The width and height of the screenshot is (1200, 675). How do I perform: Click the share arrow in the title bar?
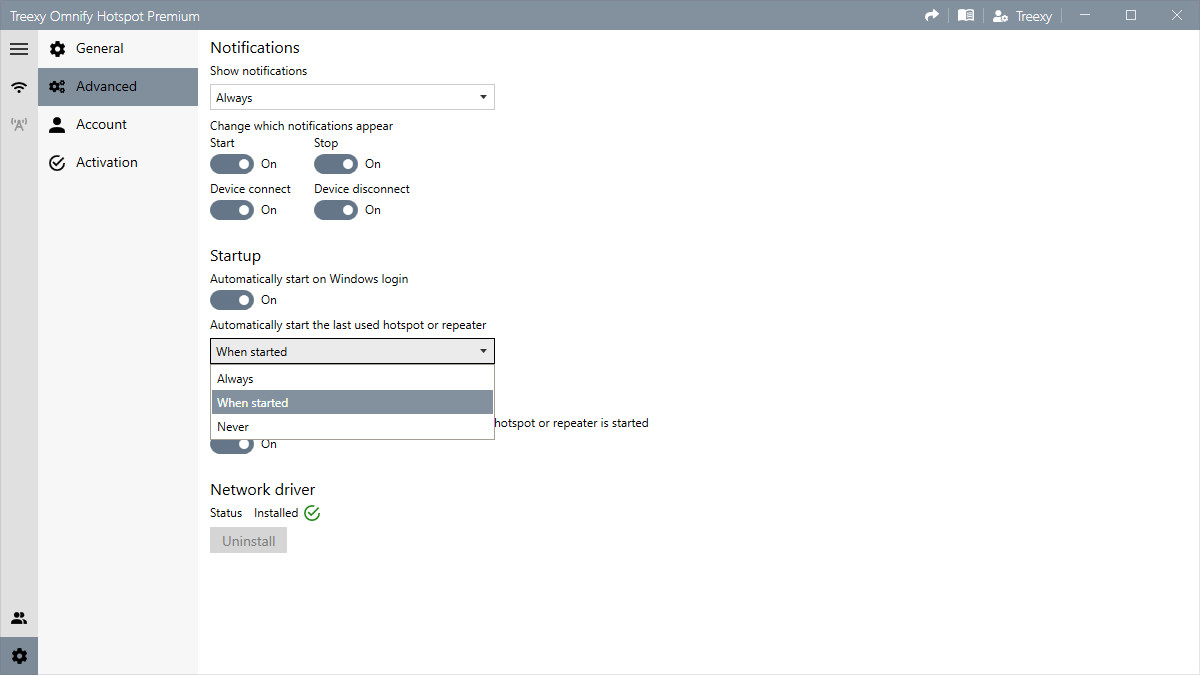click(x=931, y=15)
